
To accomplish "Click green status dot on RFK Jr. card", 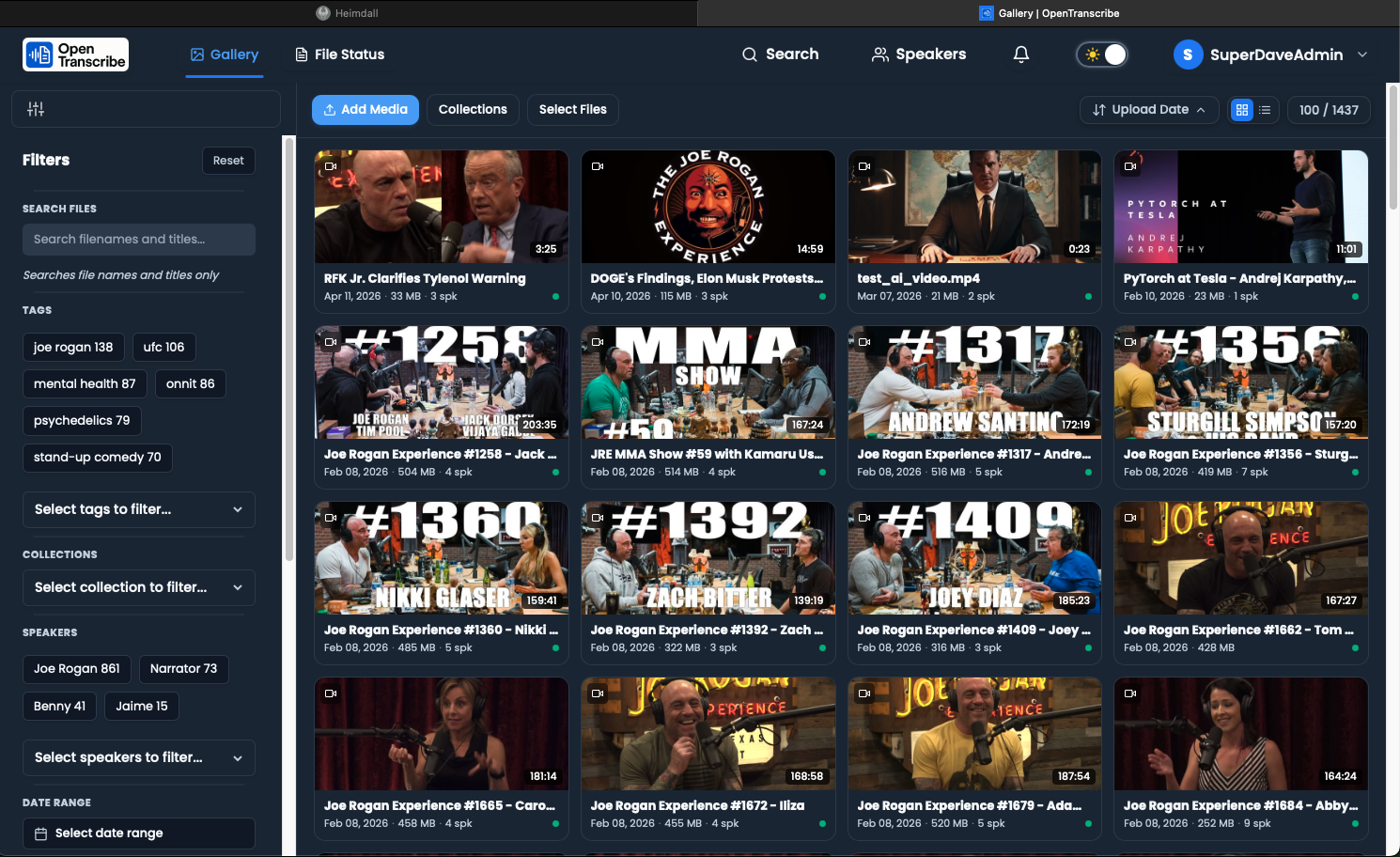I will (x=555, y=296).
